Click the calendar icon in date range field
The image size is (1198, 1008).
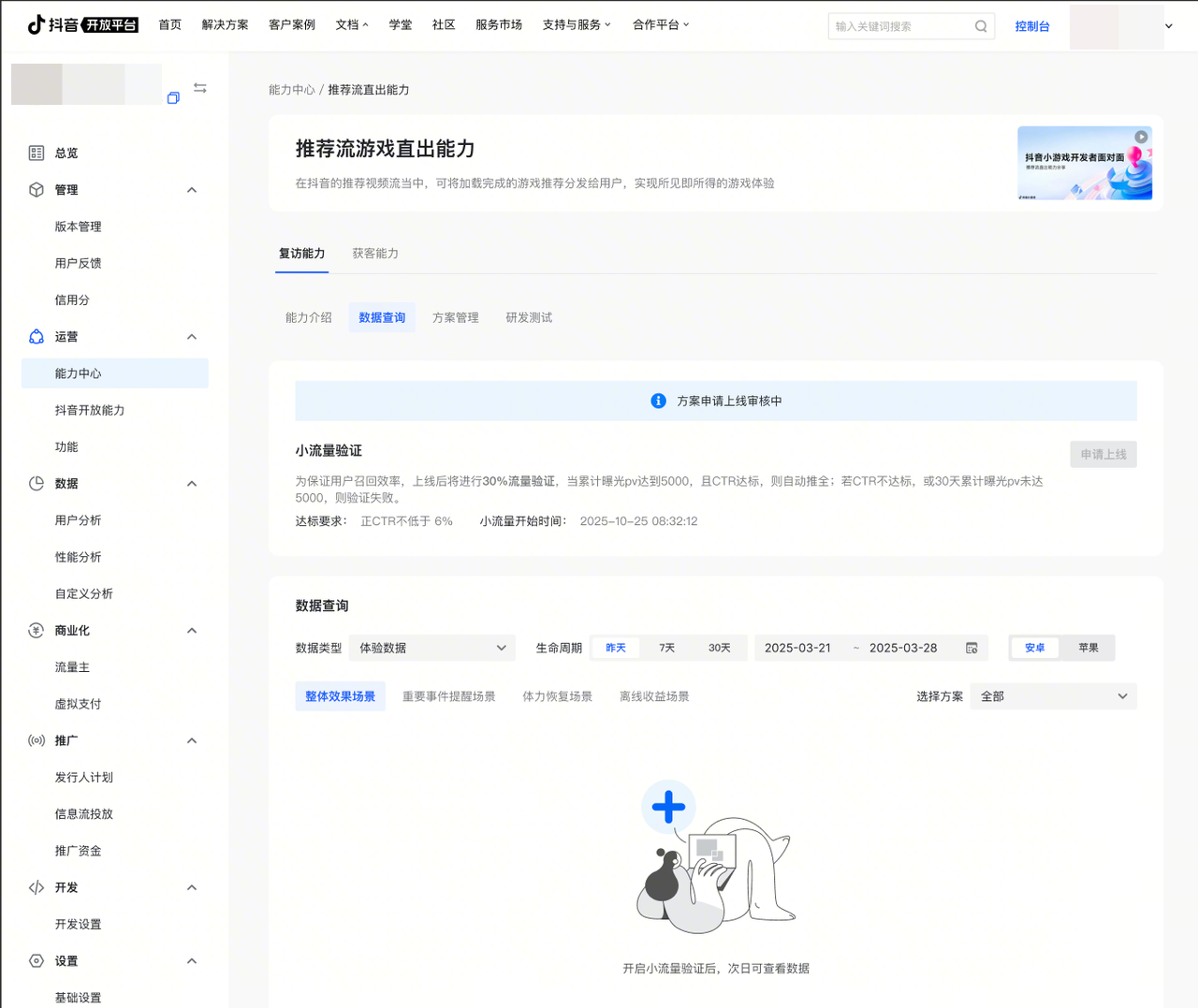pyautogui.click(x=972, y=648)
